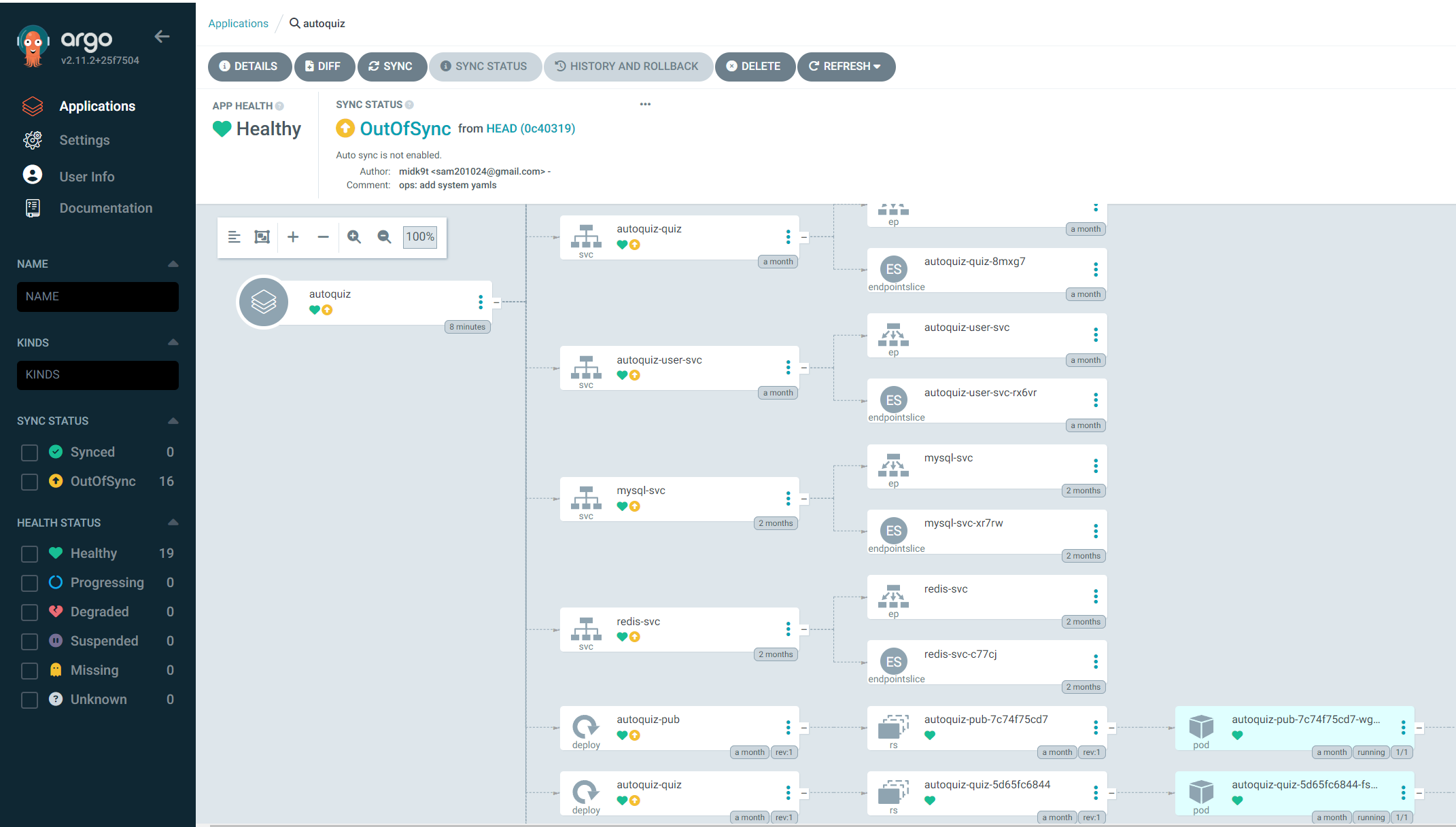
Task: Click the zoom in magnifier icon
Action: click(353, 236)
